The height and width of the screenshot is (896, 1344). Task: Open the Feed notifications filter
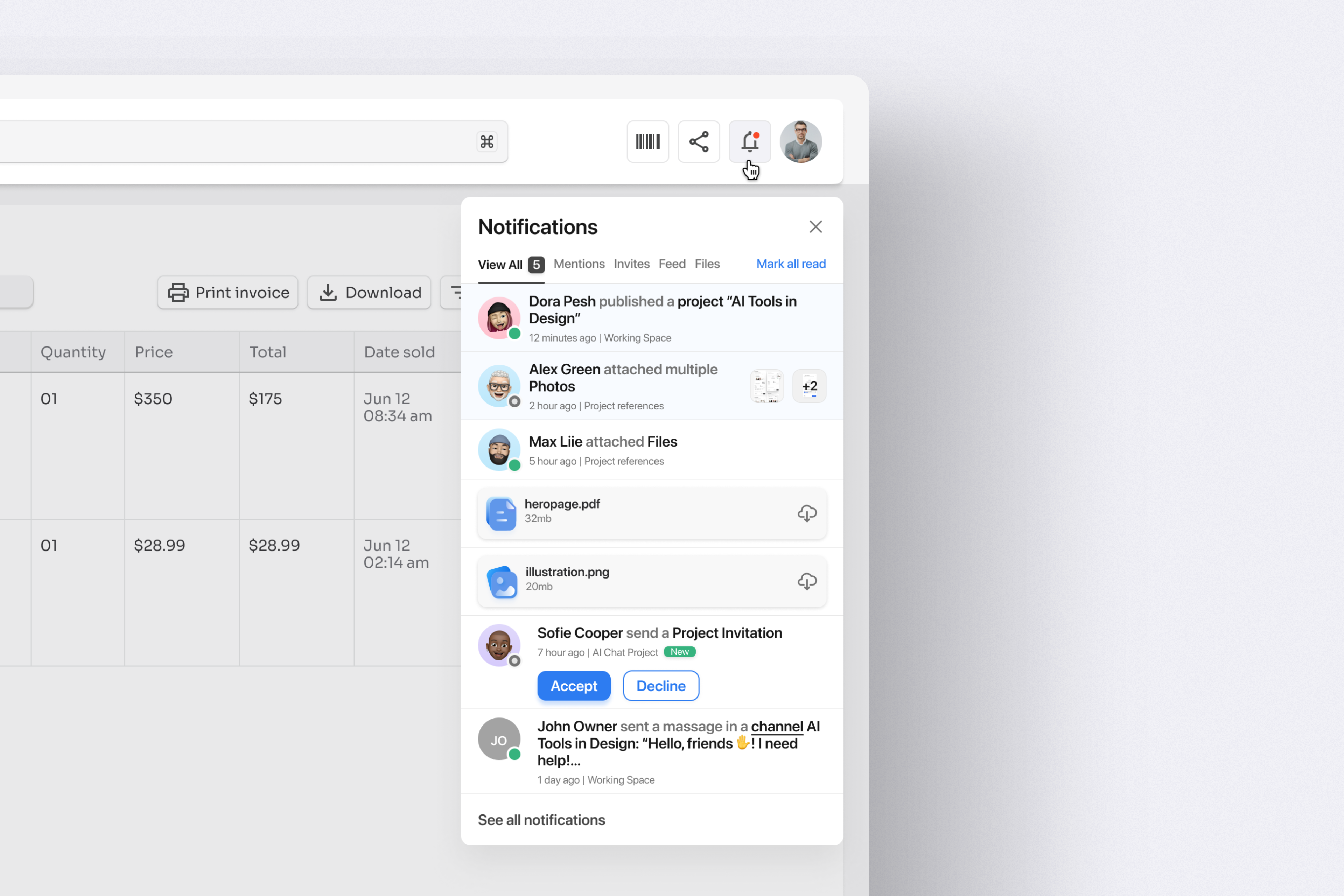(672, 264)
